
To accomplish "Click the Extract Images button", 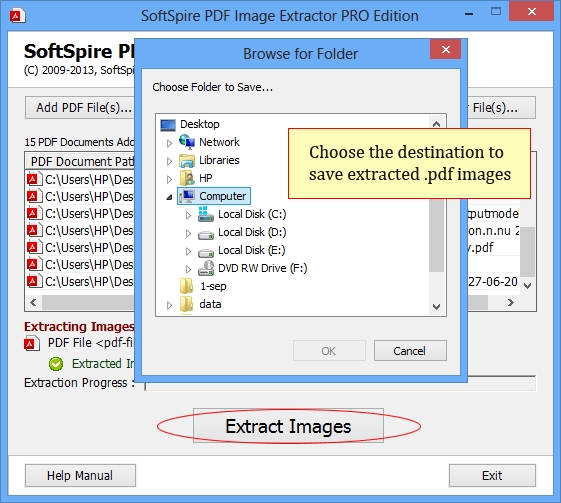I will (x=288, y=426).
